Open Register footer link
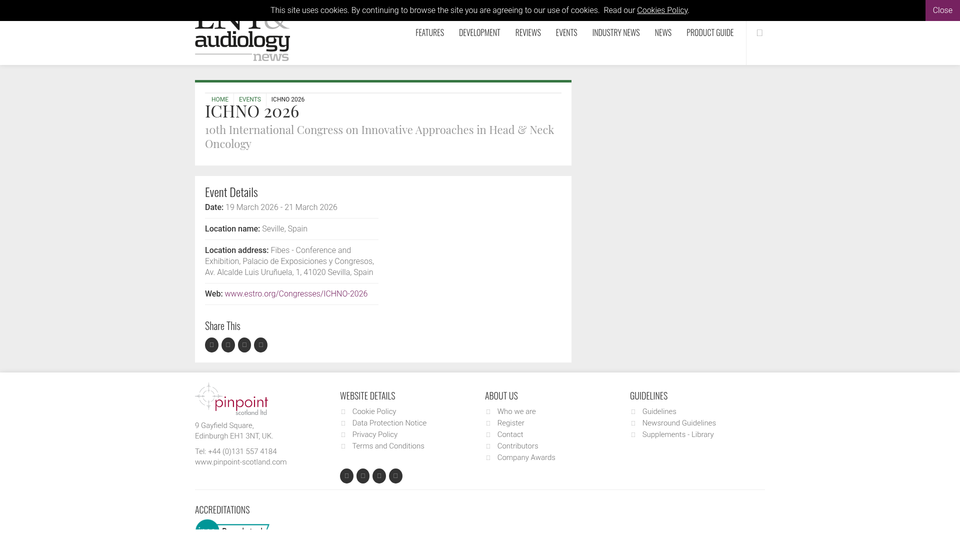The height and width of the screenshot is (540, 960). tap(511, 423)
